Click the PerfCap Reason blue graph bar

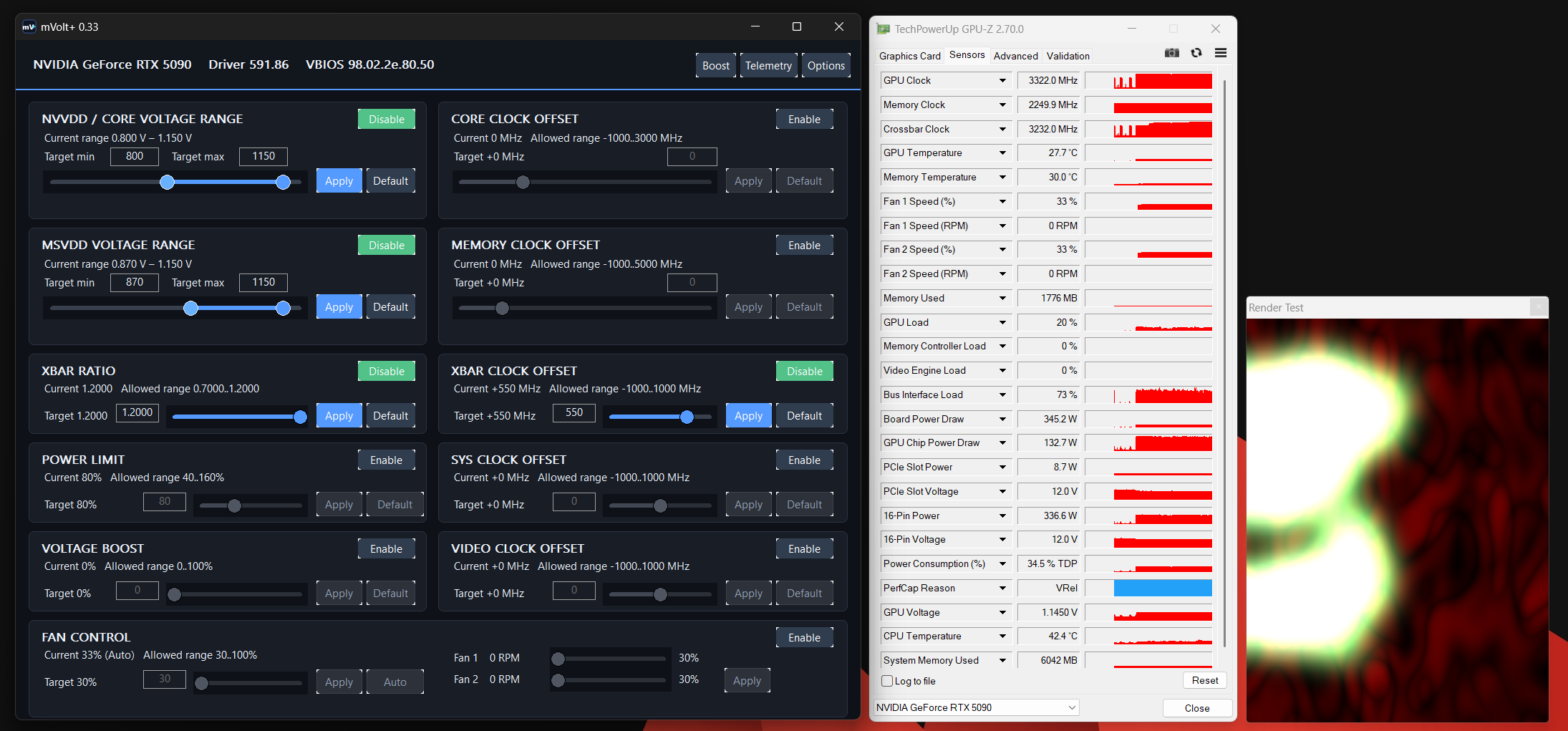coord(1163,589)
